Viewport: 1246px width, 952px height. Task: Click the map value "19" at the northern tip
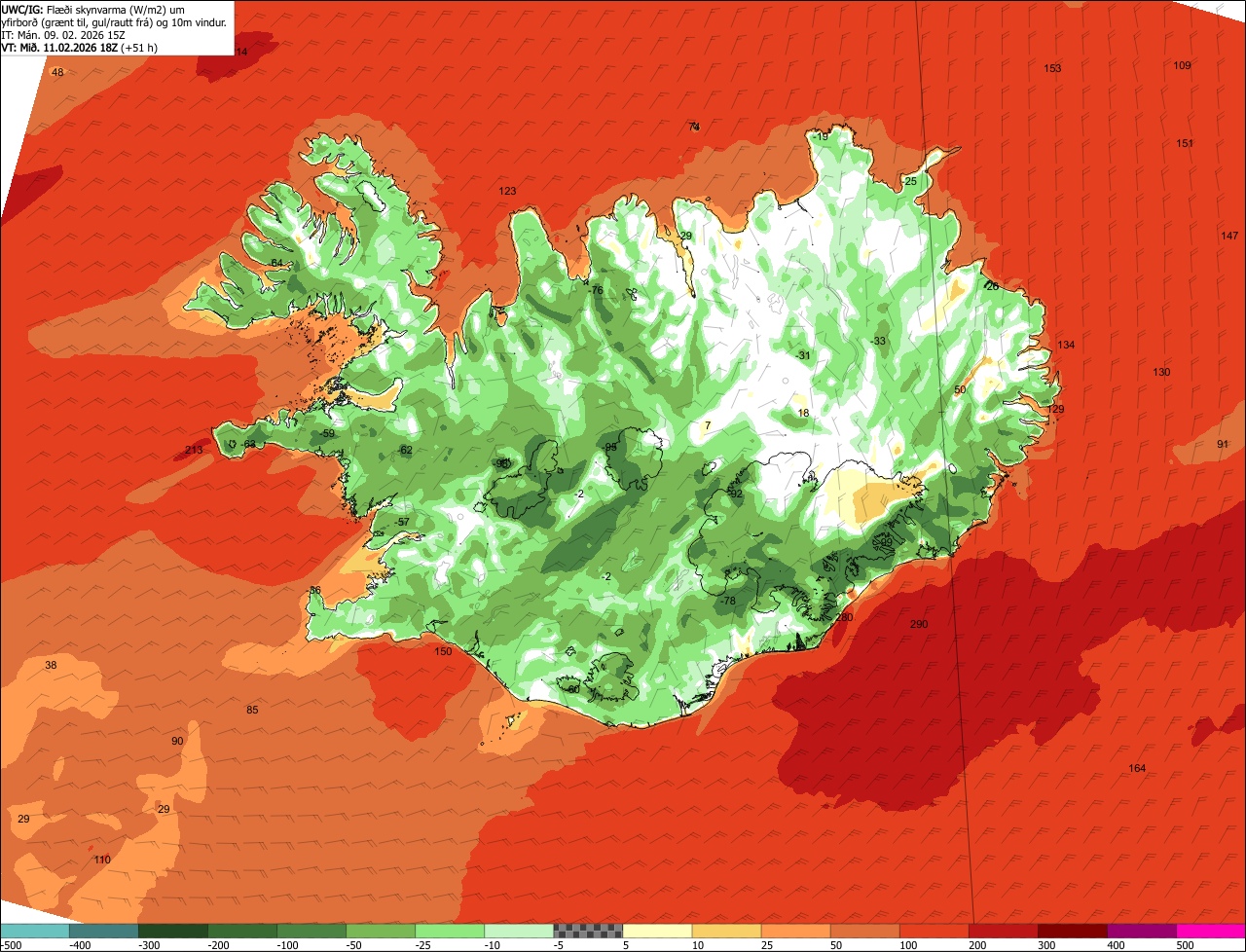click(823, 137)
